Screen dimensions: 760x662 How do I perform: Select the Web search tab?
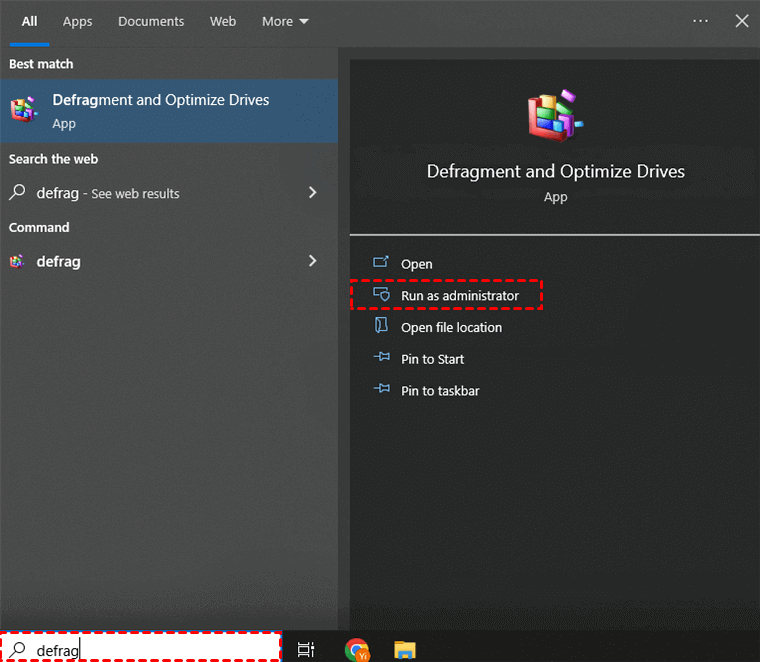click(x=223, y=21)
